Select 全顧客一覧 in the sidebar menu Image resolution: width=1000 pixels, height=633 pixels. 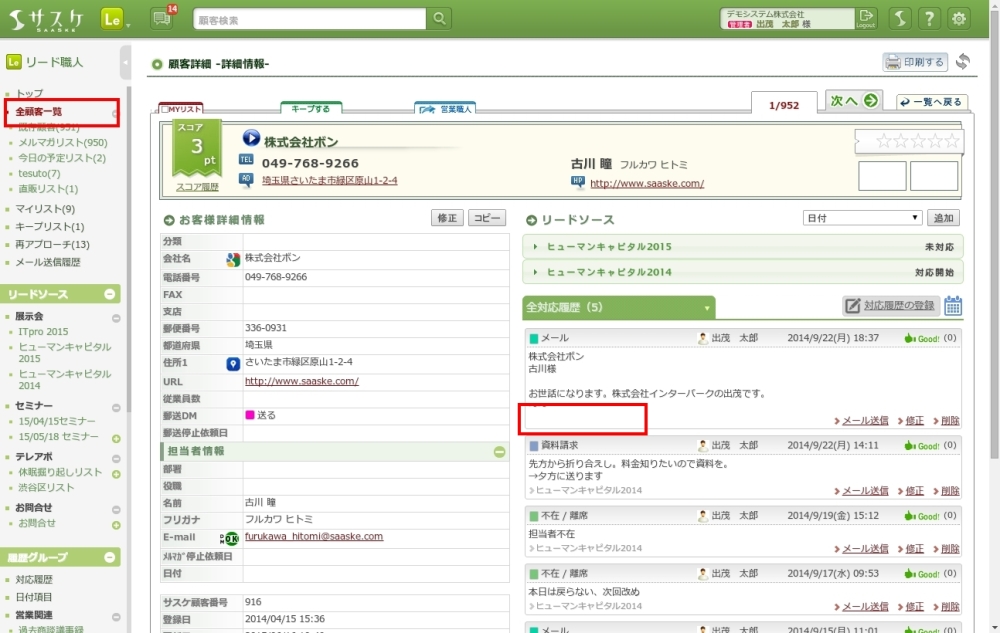[38, 112]
